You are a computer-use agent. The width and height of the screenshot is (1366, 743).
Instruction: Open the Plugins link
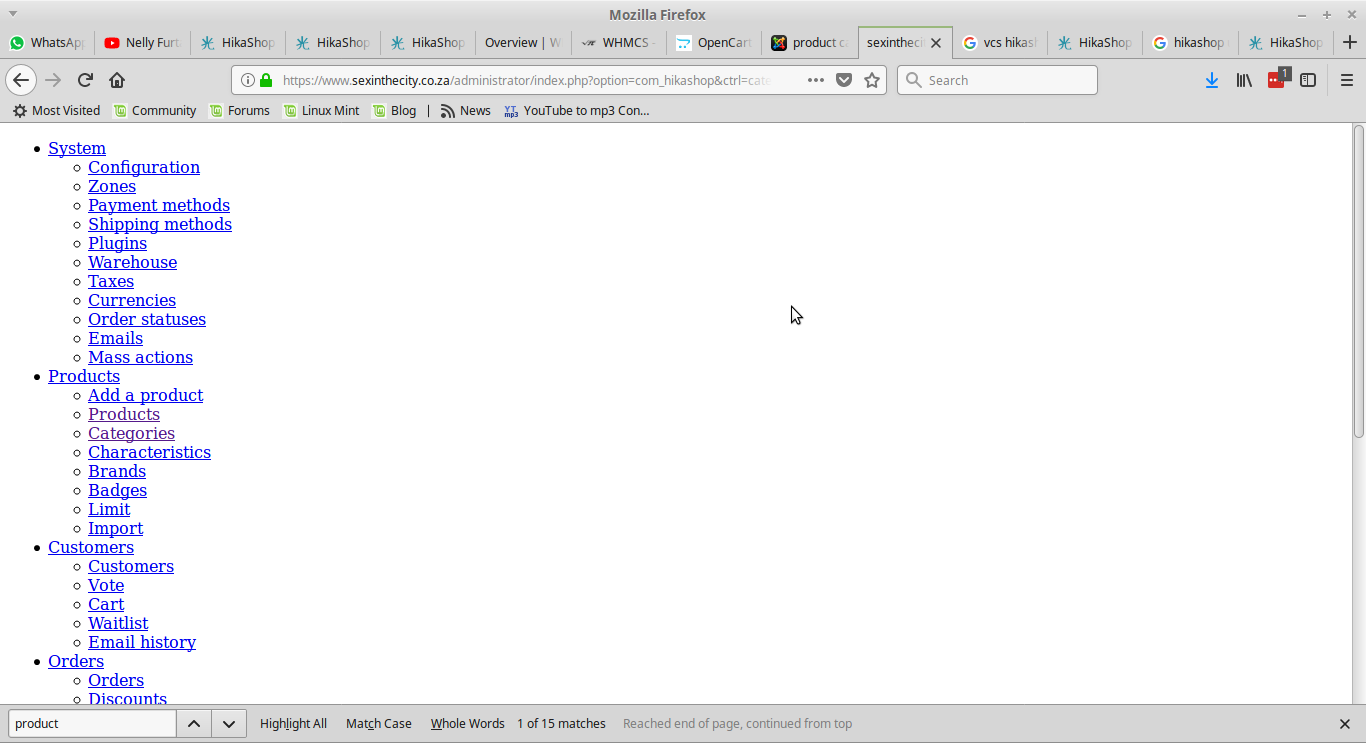(x=117, y=243)
